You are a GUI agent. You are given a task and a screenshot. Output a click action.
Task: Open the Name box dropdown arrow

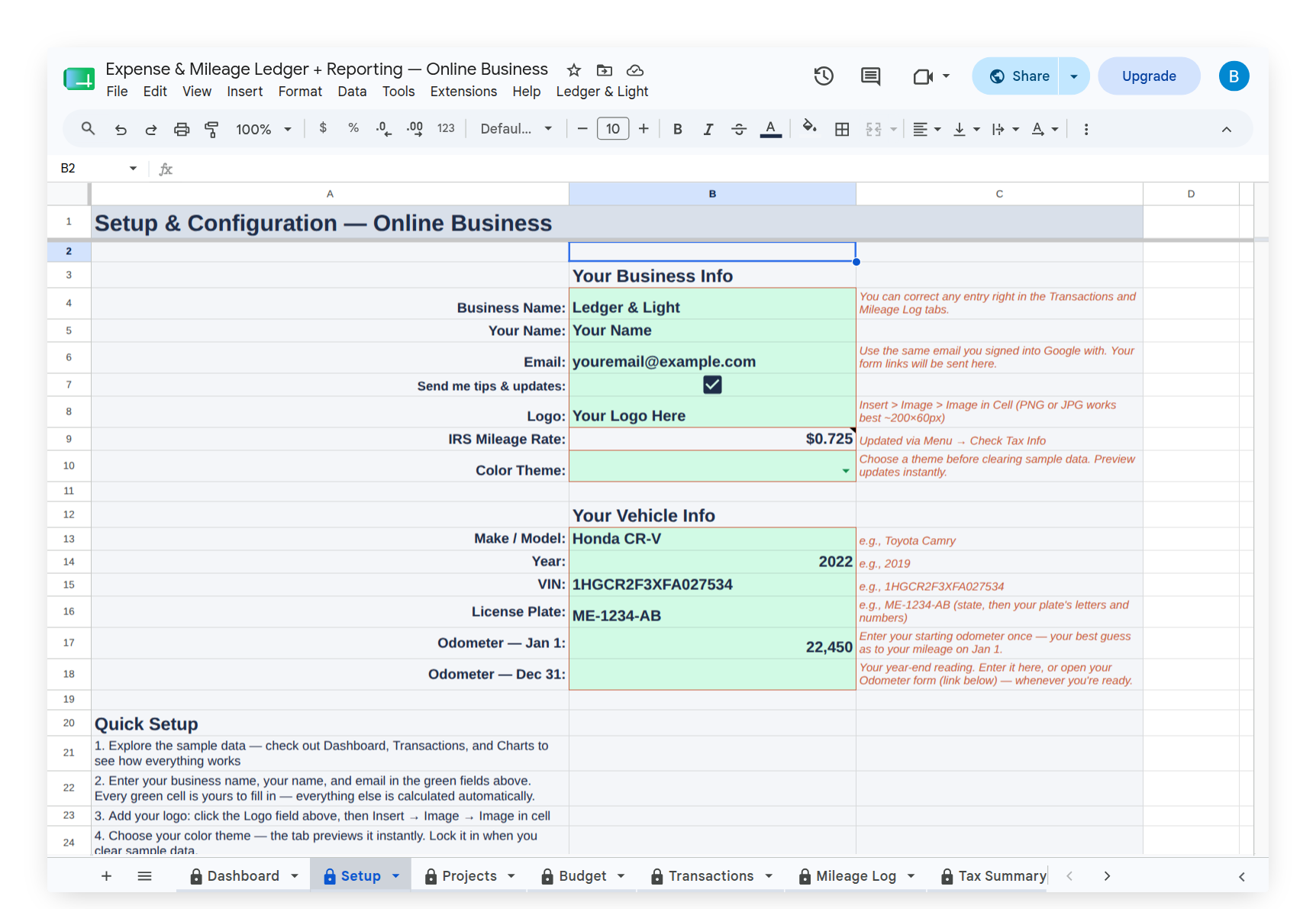tap(133, 168)
